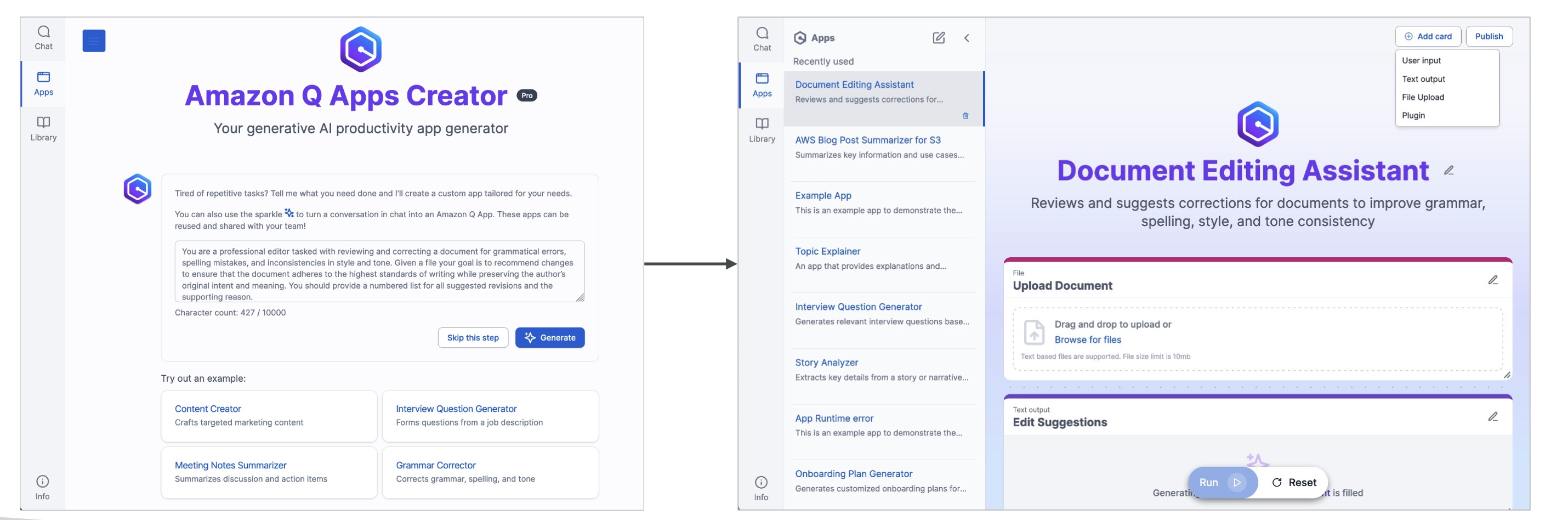Open the Library section in the left sidebar
The height and width of the screenshot is (520, 1568).
(x=43, y=128)
